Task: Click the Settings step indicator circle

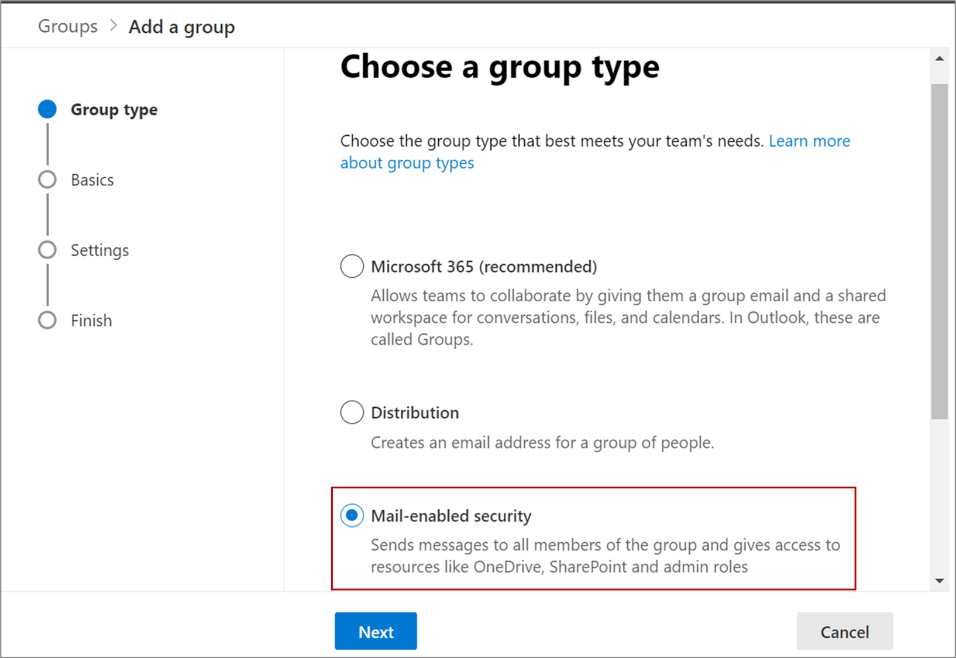Action: pos(46,250)
